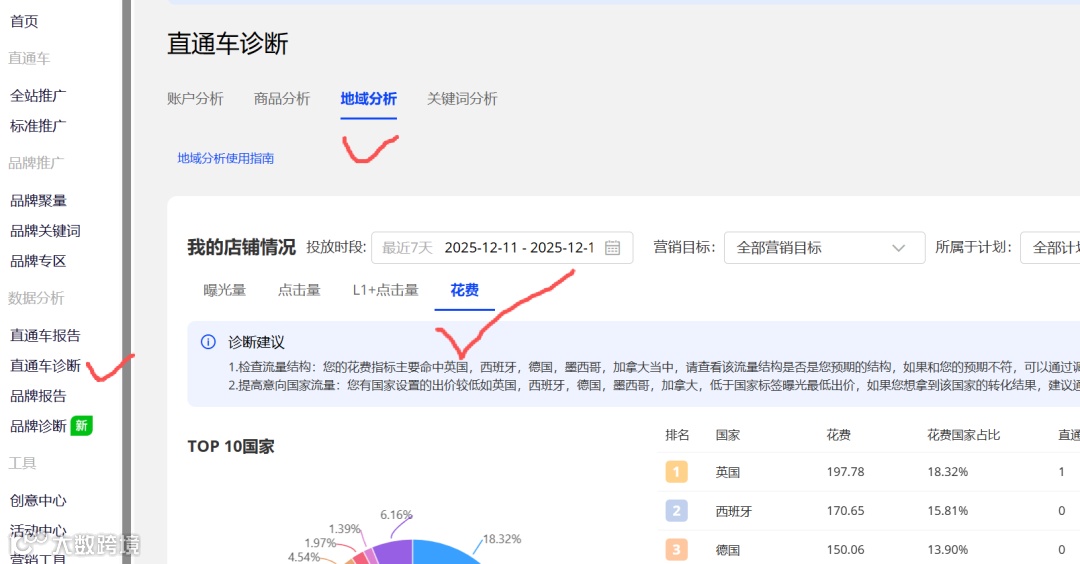Click the date range input 2025-12-11

502,248
